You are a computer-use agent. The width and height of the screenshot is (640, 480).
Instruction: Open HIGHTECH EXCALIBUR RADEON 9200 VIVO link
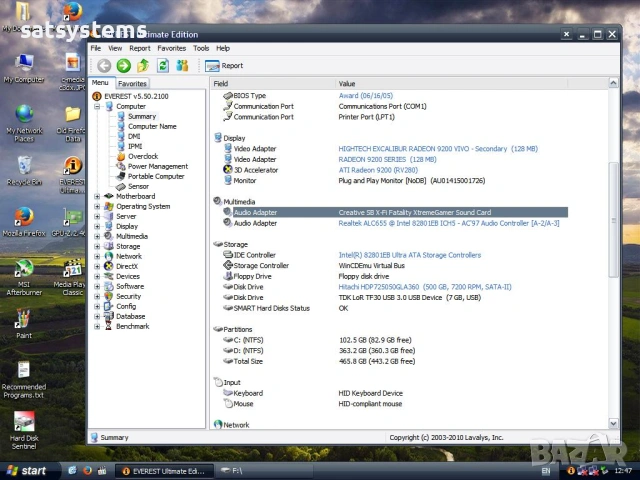click(438, 149)
